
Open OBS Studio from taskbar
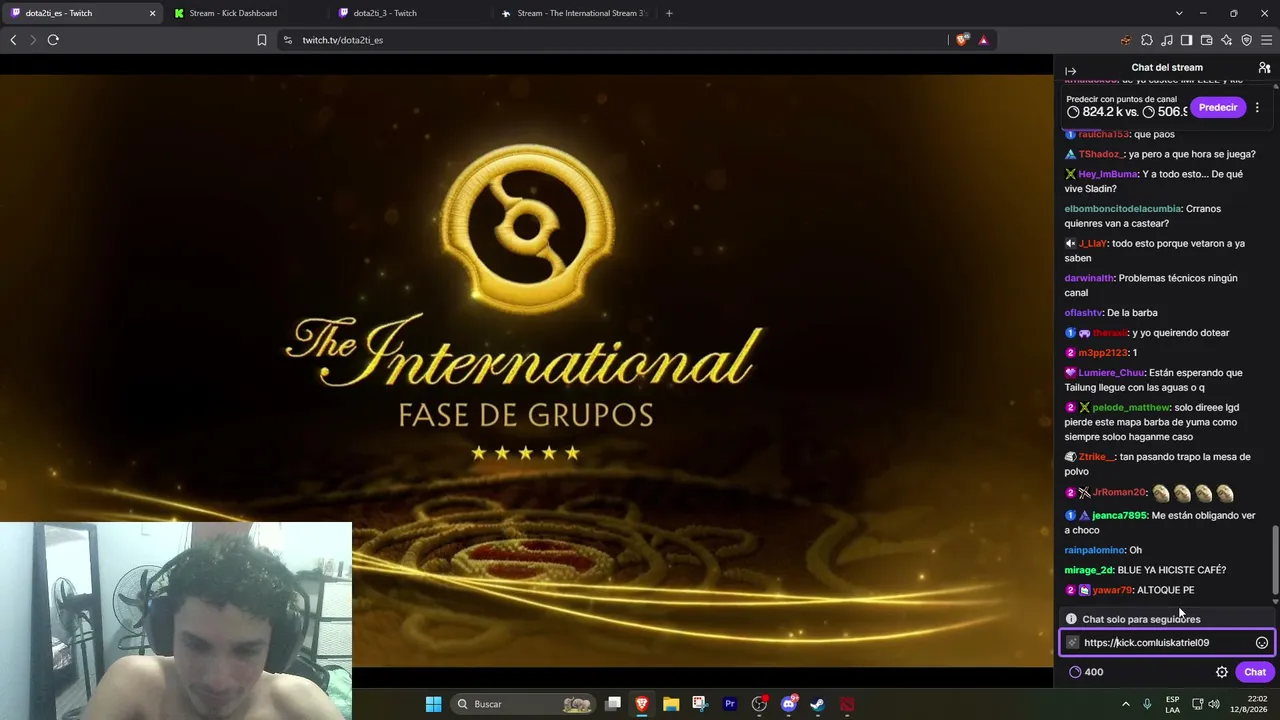click(759, 704)
